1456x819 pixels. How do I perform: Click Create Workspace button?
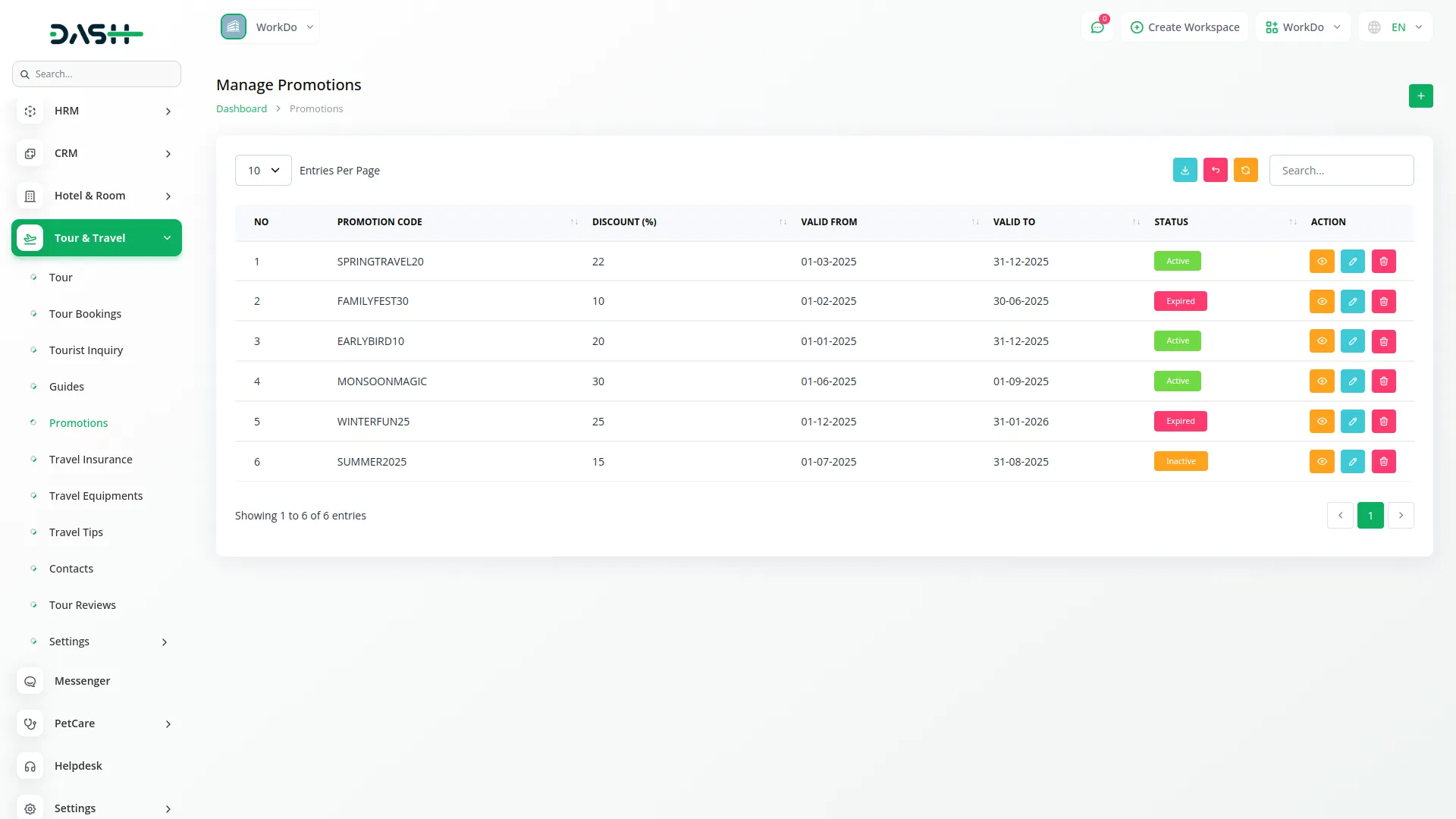click(x=1185, y=27)
